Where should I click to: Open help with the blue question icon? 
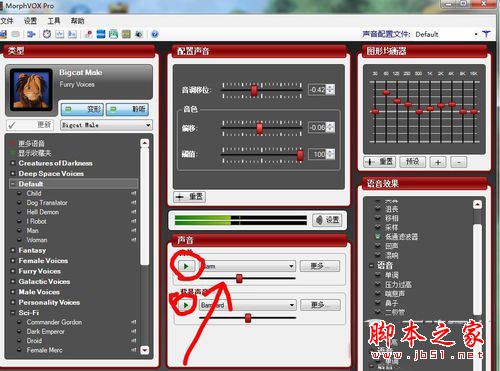click(155, 34)
